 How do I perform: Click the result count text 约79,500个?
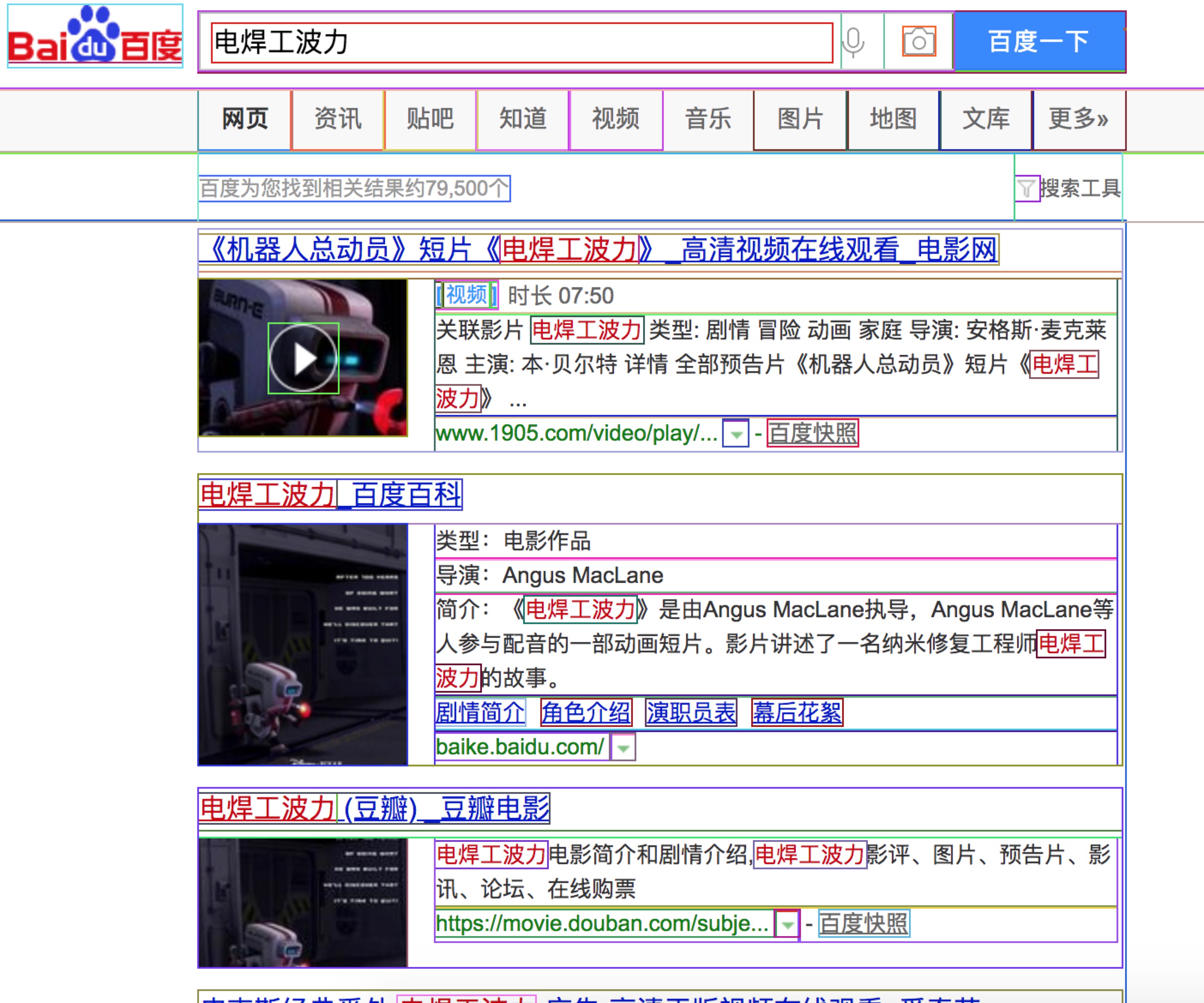tap(354, 189)
